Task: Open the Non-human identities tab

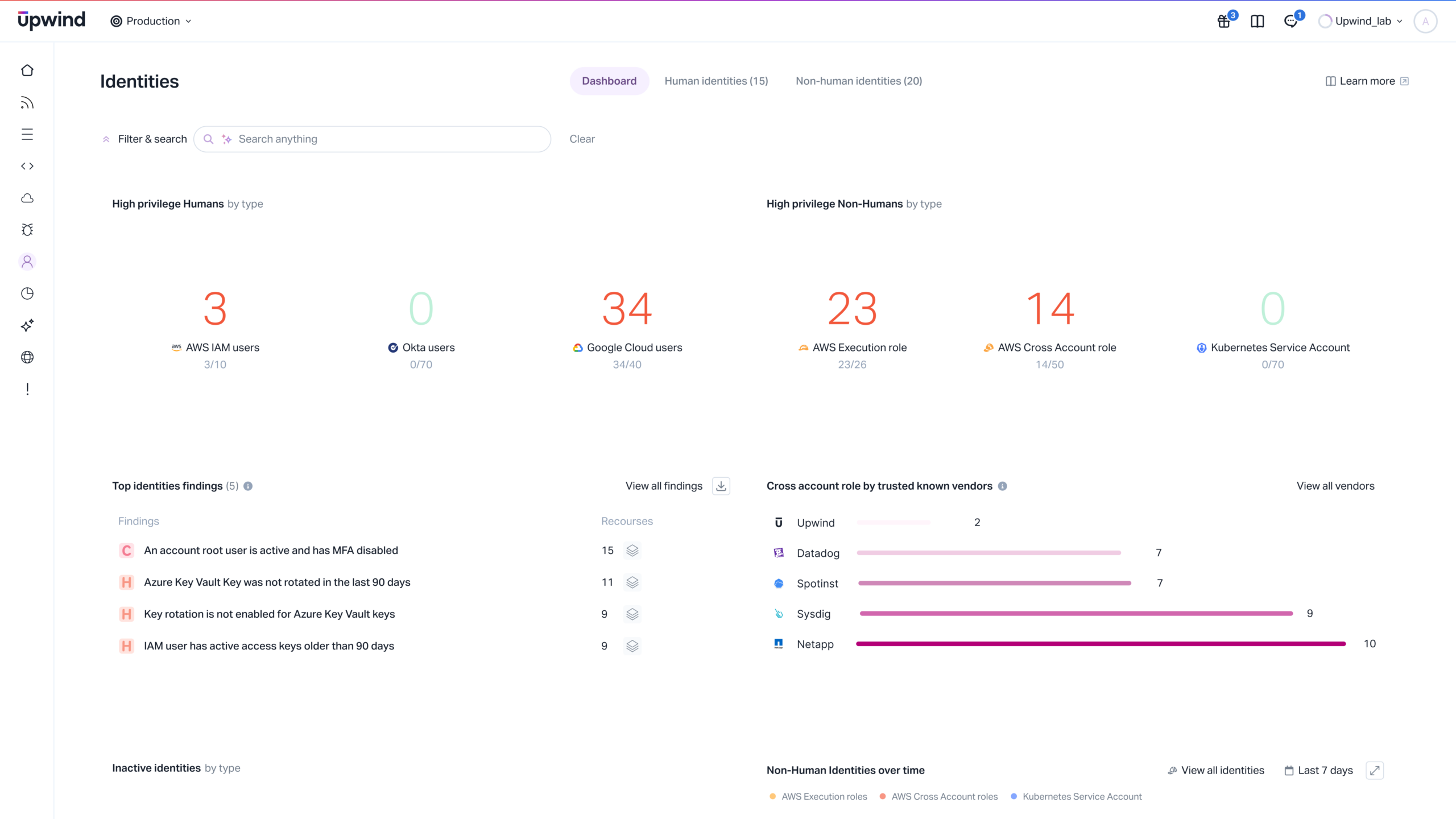Action: point(859,81)
